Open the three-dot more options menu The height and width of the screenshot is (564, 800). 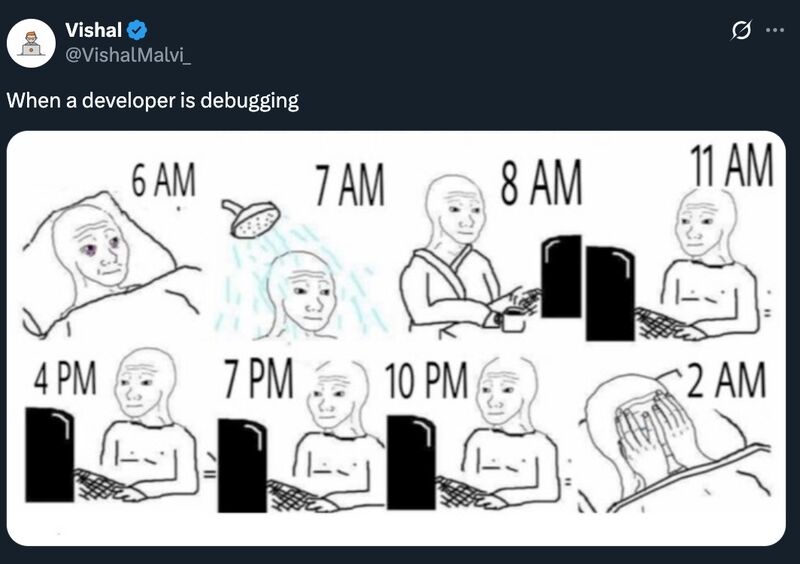(x=775, y=31)
